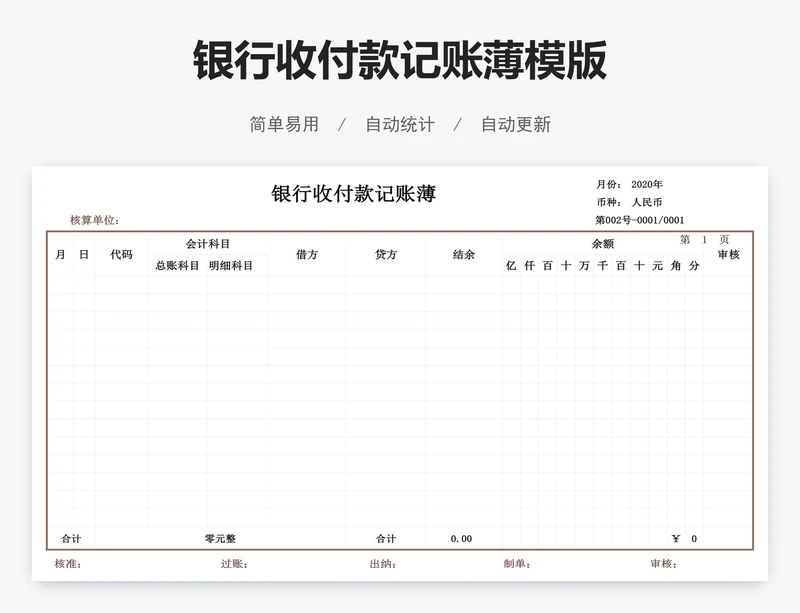This screenshot has height=613, width=800.
Task: Click the 亿 digit column header
Action: (x=511, y=265)
